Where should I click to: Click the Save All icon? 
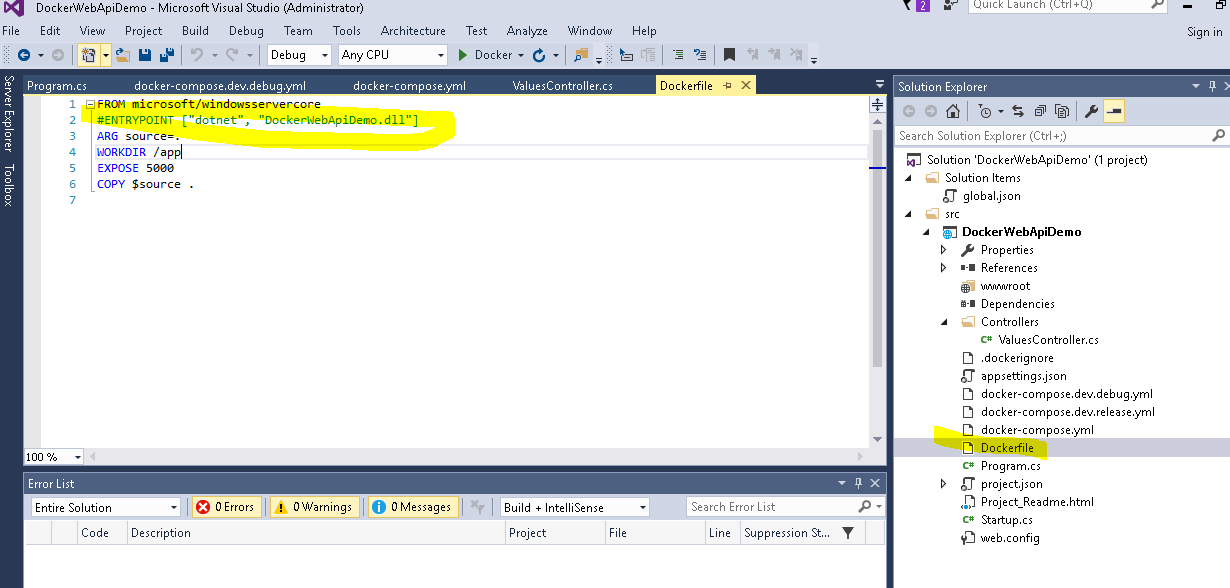[166, 55]
